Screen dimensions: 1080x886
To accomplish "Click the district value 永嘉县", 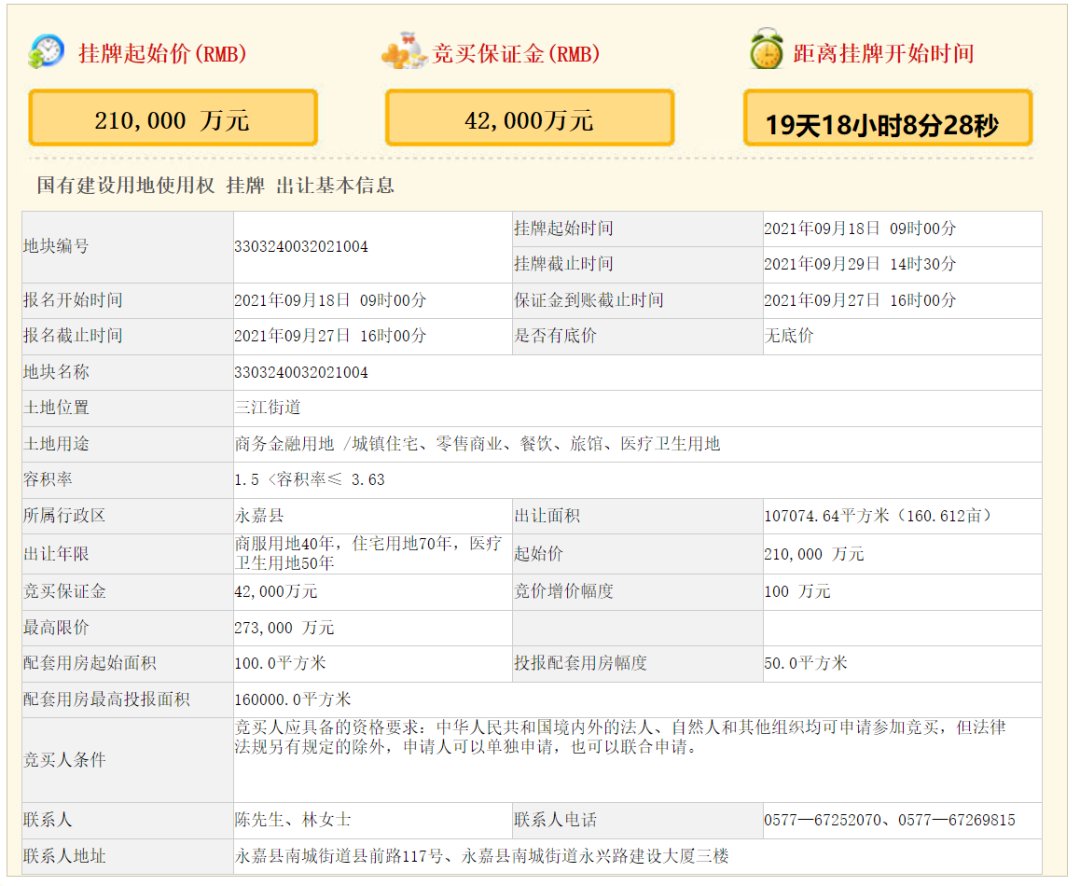I will (x=259, y=515).
